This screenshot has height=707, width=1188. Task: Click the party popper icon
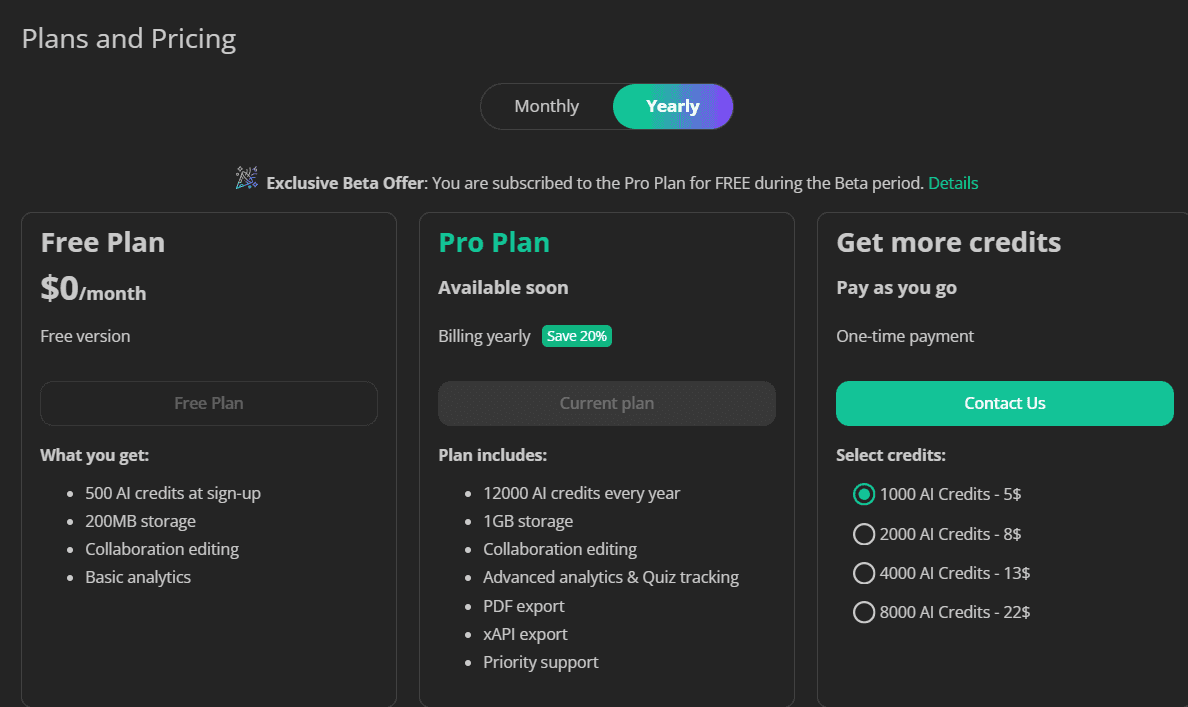pyautogui.click(x=246, y=178)
